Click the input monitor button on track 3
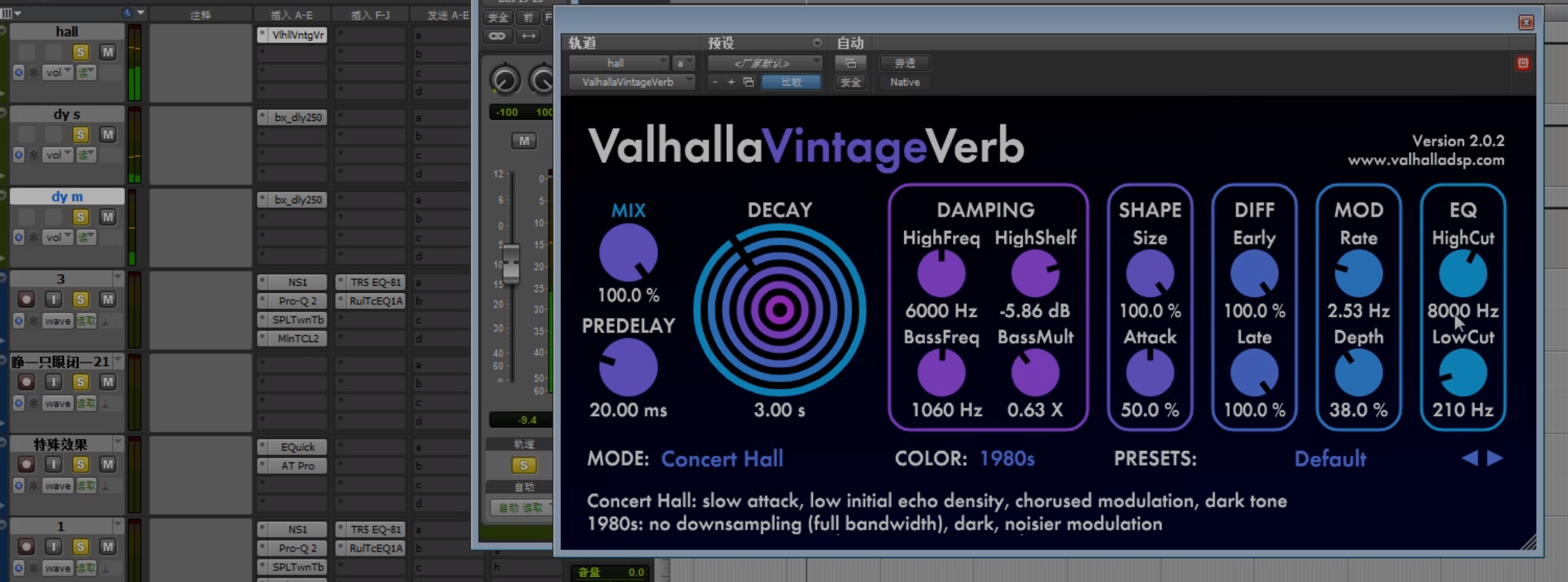This screenshot has width=1568, height=582. (54, 299)
